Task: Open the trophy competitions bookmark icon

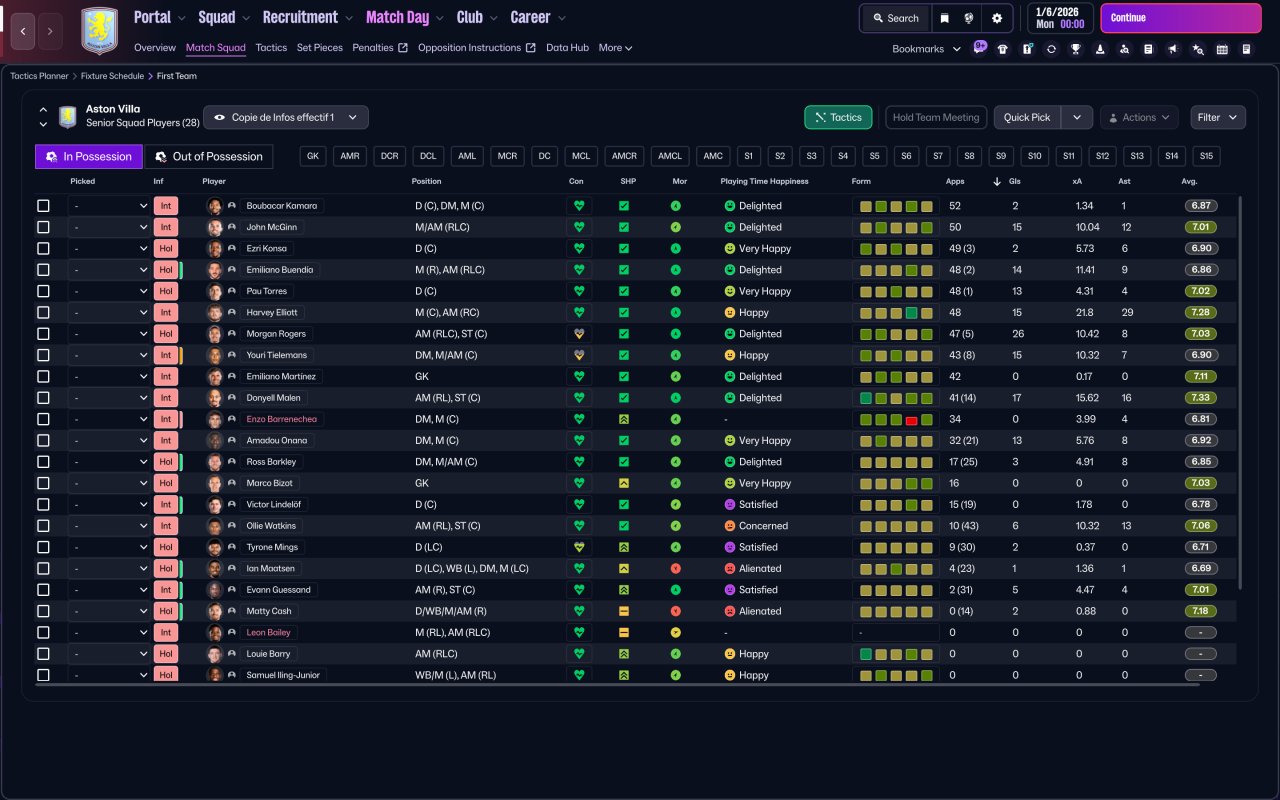Action: pyautogui.click(x=1076, y=49)
